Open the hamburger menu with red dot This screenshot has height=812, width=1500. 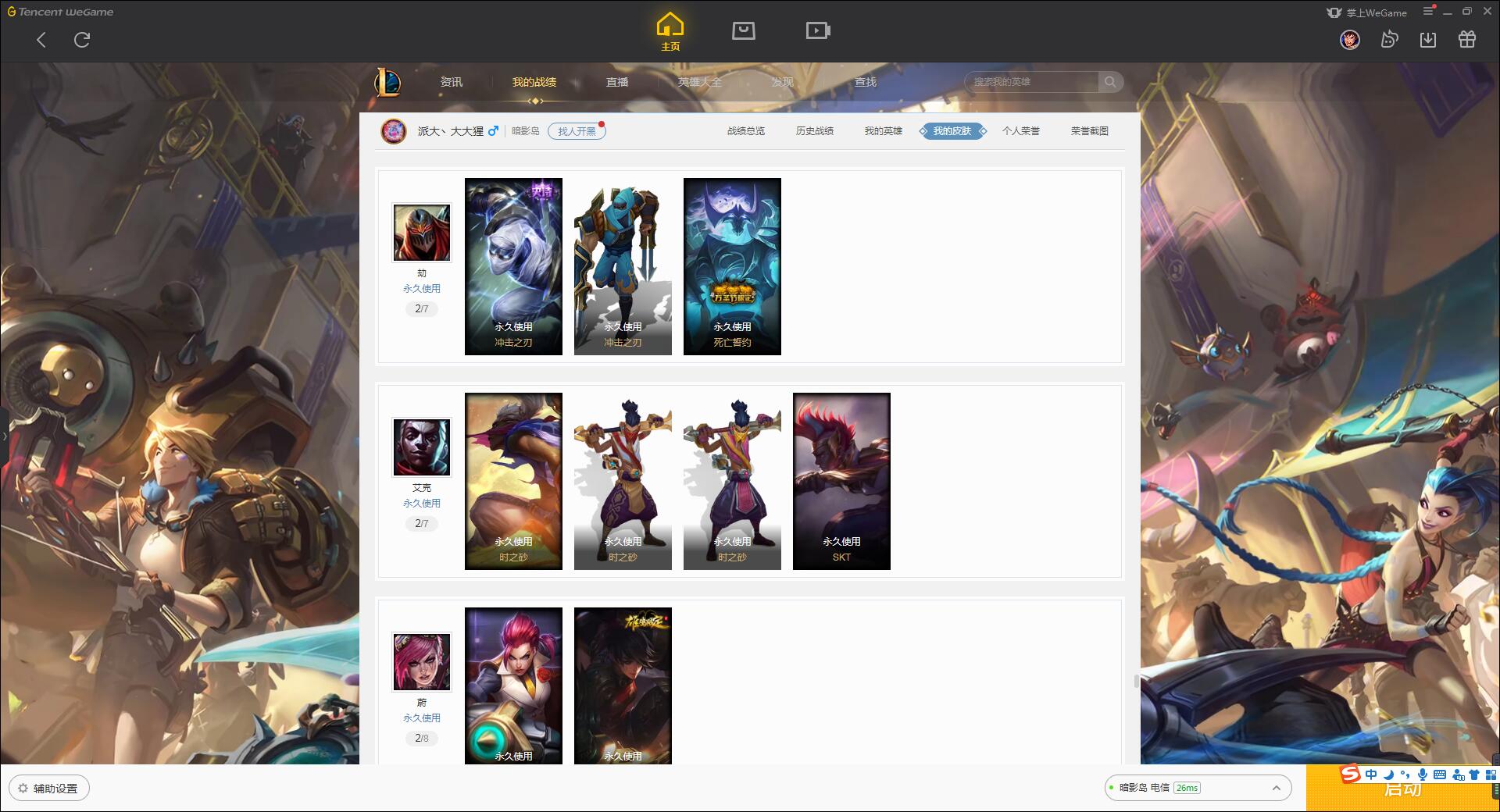point(1429,11)
